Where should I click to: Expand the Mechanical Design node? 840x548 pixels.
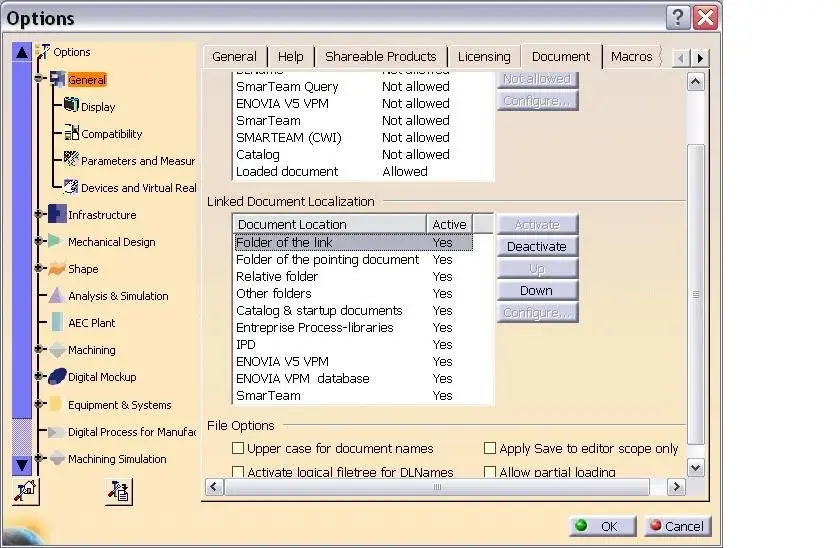[39, 241]
